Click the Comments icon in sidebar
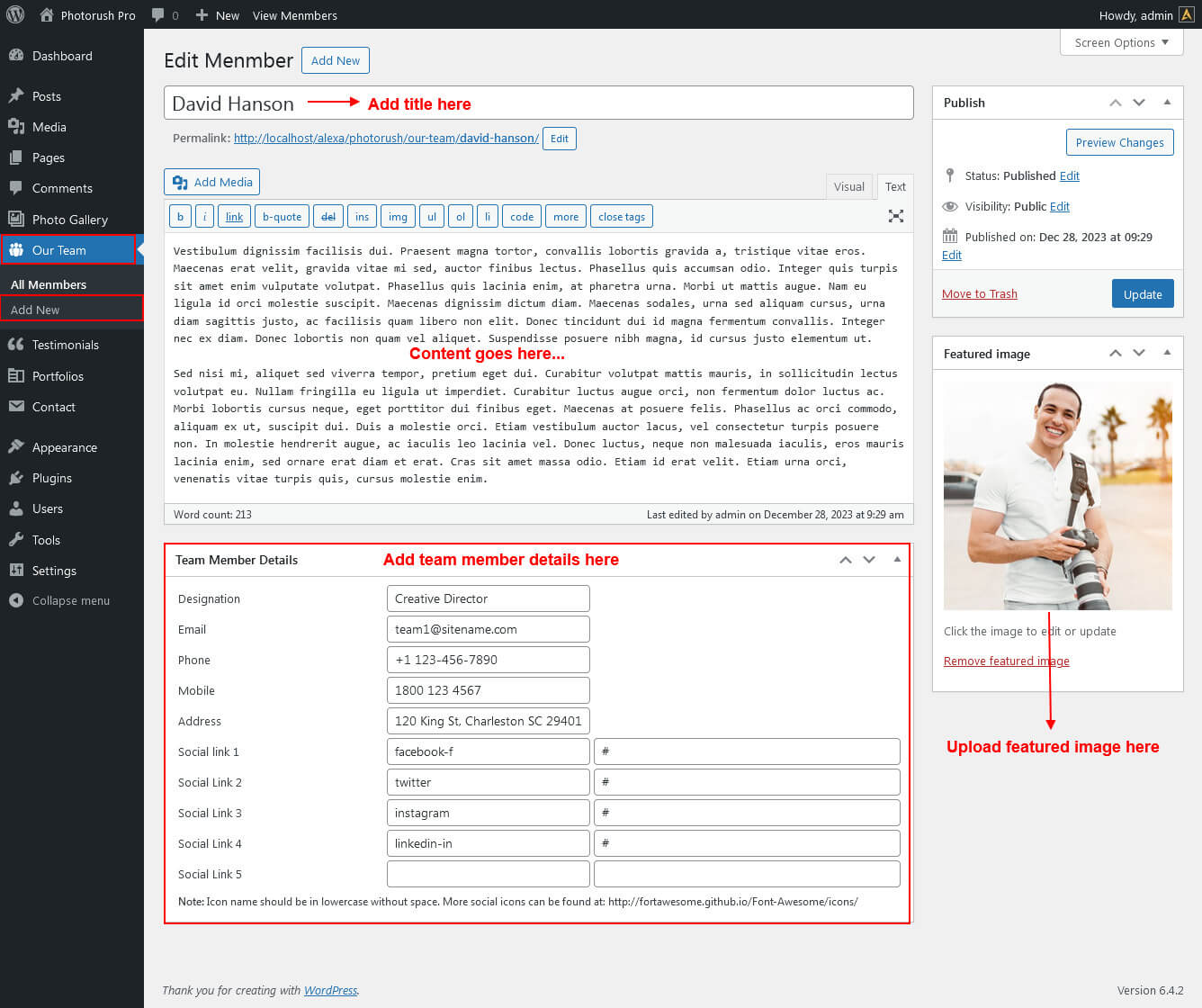This screenshot has width=1202, height=1008. click(x=16, y=188)
